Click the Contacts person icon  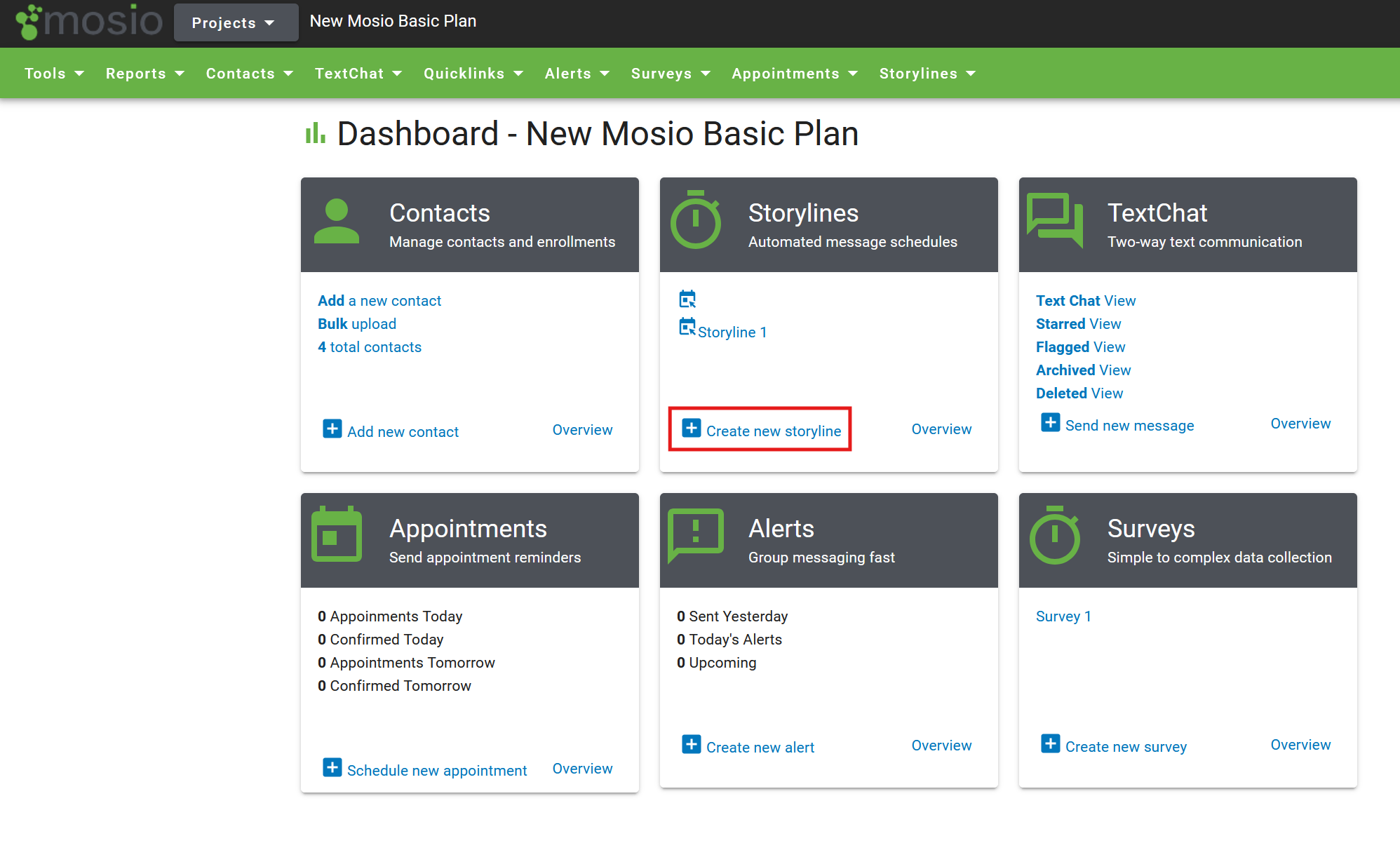[x=337, y=221]
